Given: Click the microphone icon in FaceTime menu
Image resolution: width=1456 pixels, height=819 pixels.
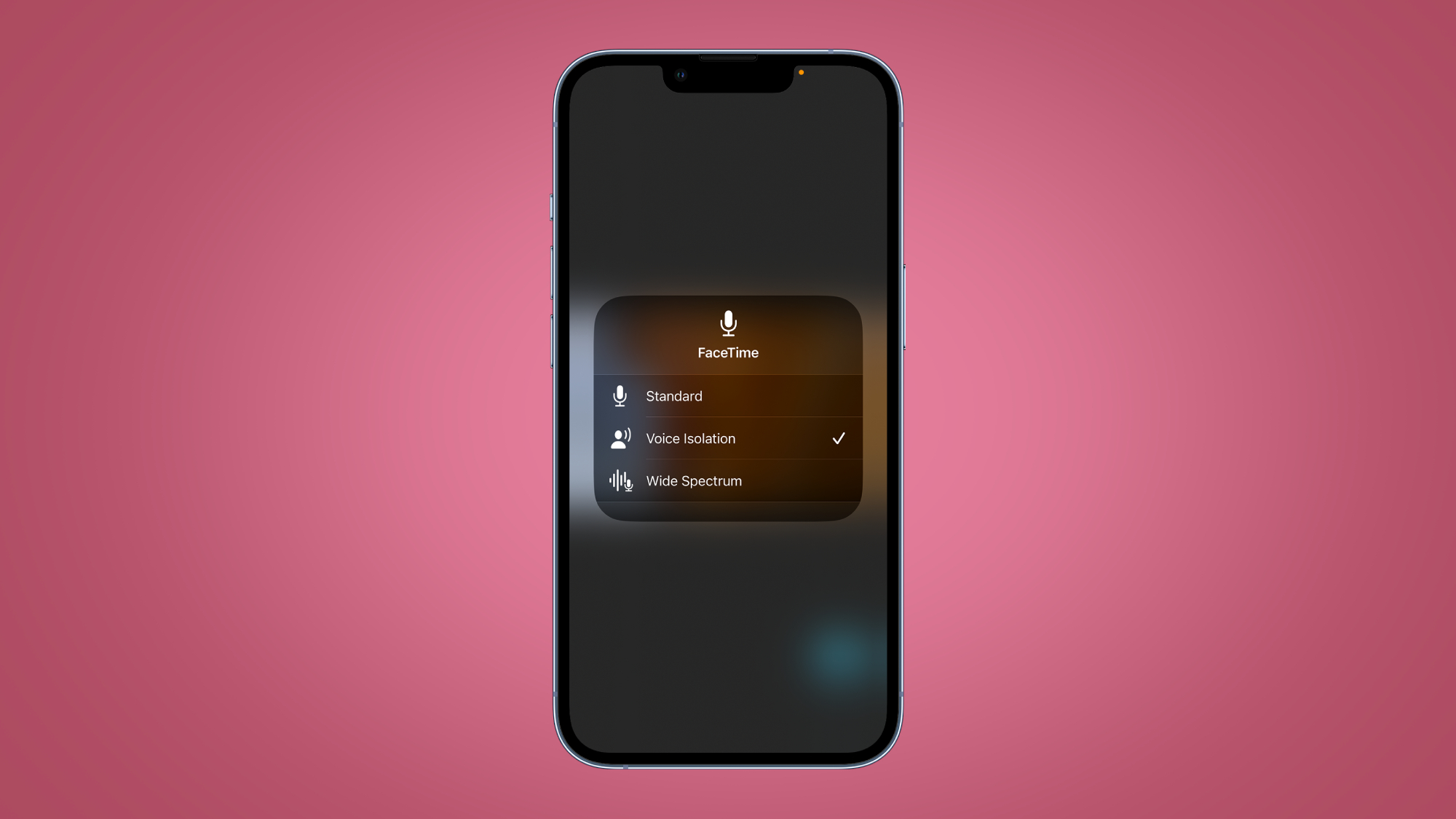Looking at the screenshot, I should pyautogui.click(x=727, y=322).
